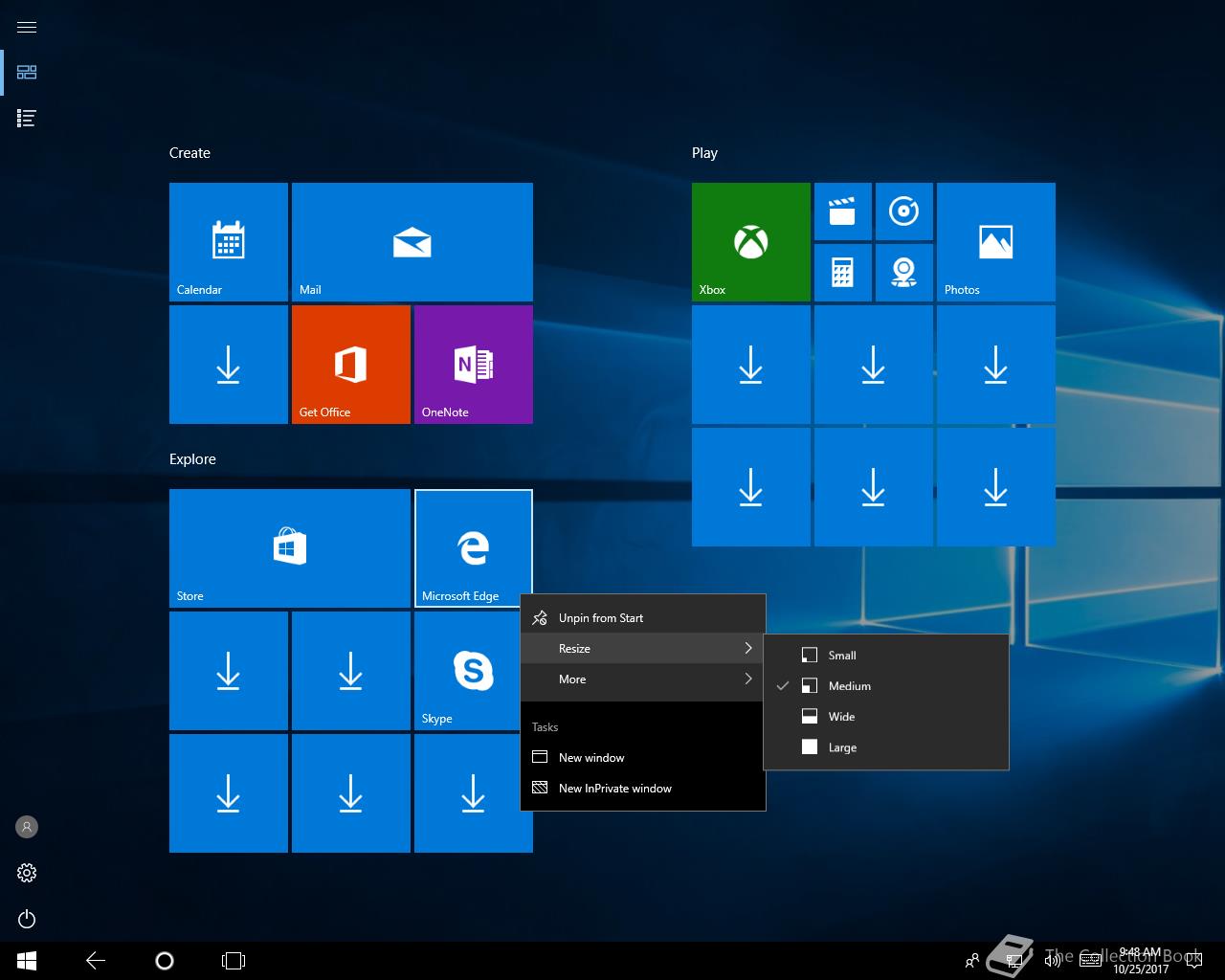Open the Movies & TV clapperboard tile
The width and height of the screenshot is (1225, 980).
[843, 212]
